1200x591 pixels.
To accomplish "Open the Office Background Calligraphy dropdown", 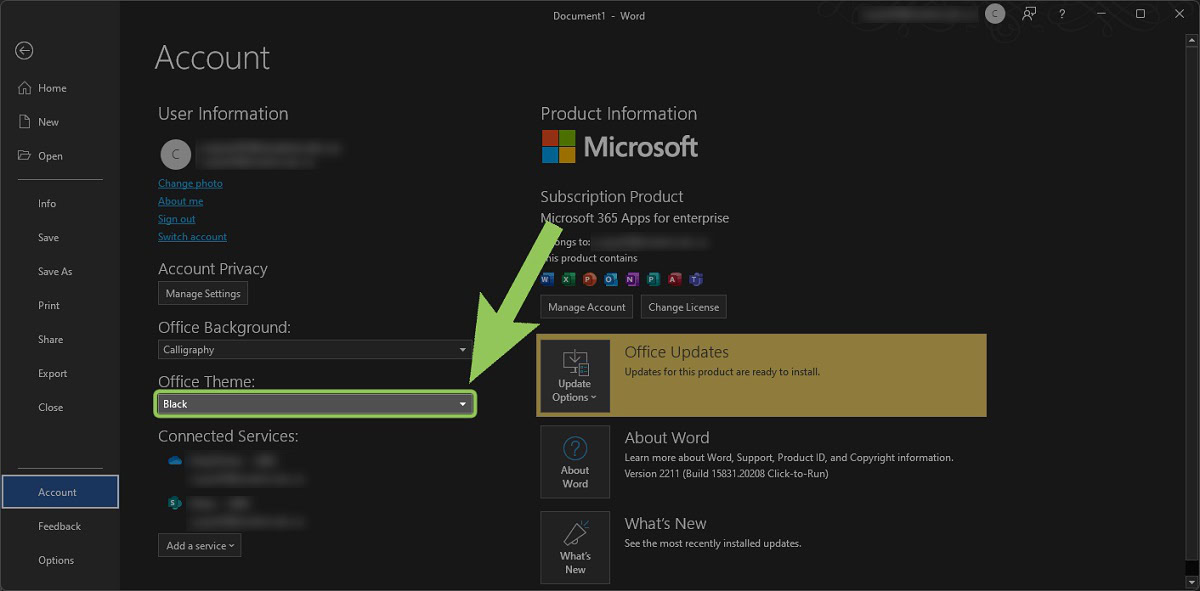I will [x=315, y=350].
